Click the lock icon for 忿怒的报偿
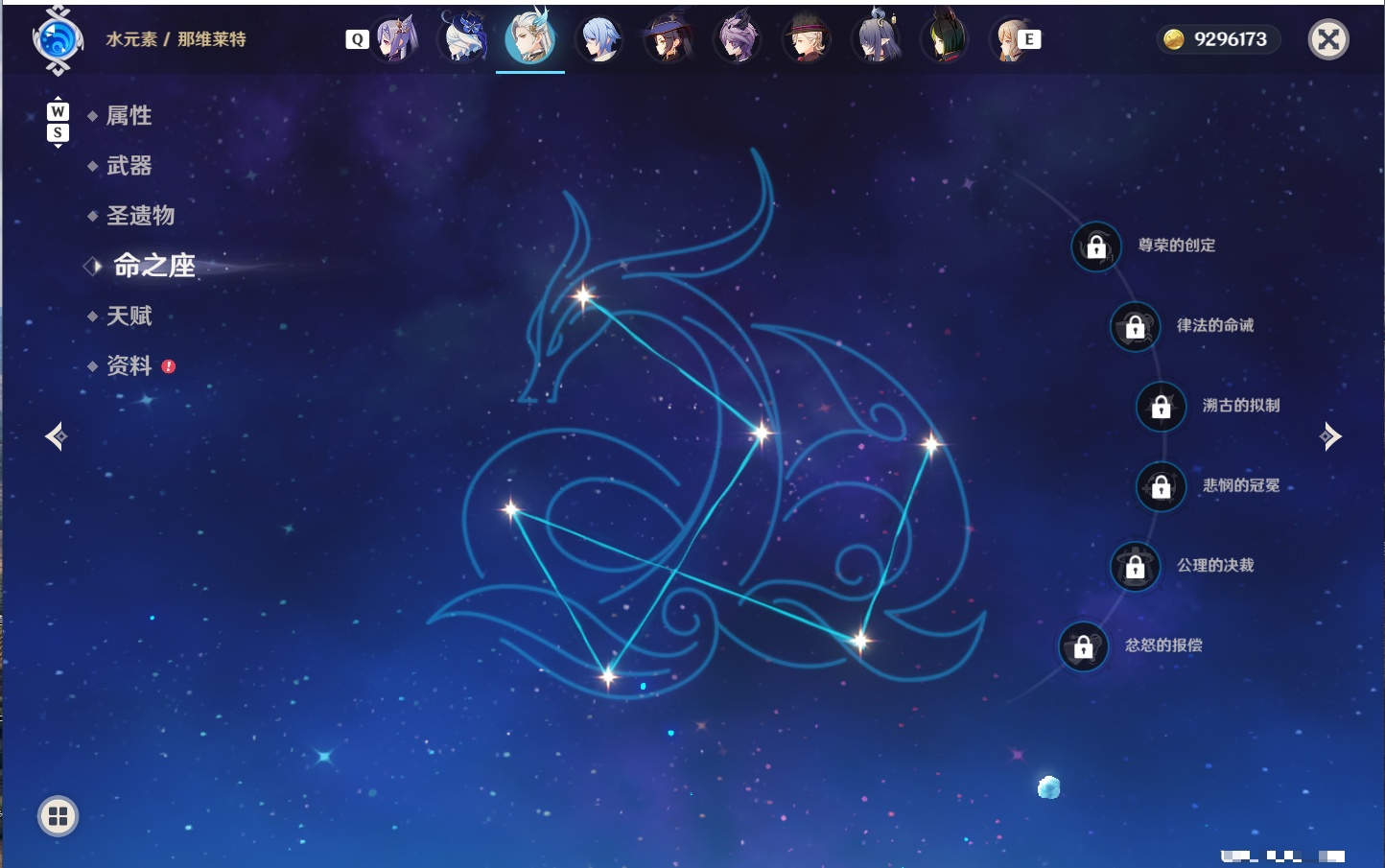This screenshot has height=868, width=1385. coord(1084,646)
